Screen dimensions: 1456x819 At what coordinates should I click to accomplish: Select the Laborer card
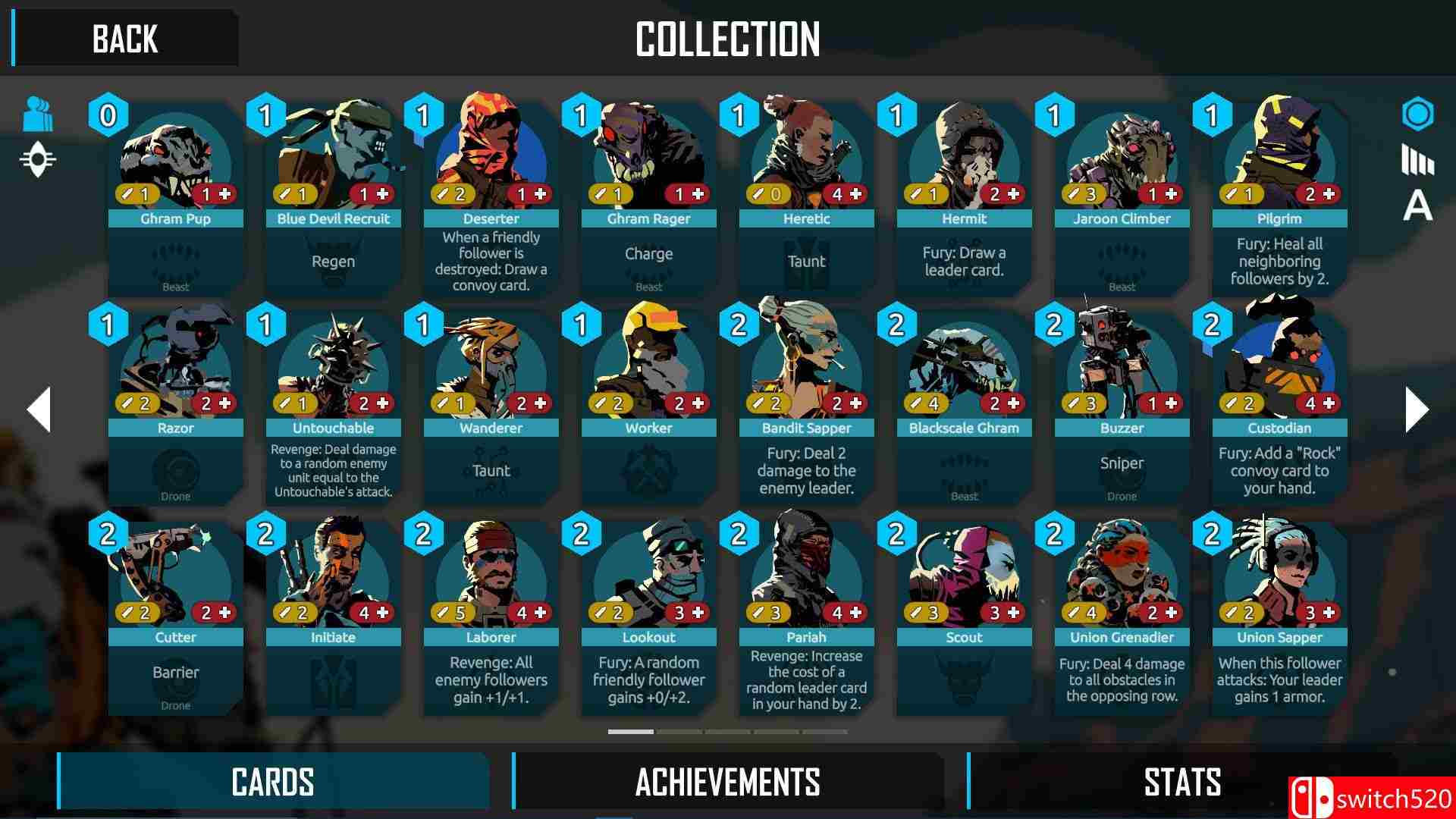click(491, 617)
